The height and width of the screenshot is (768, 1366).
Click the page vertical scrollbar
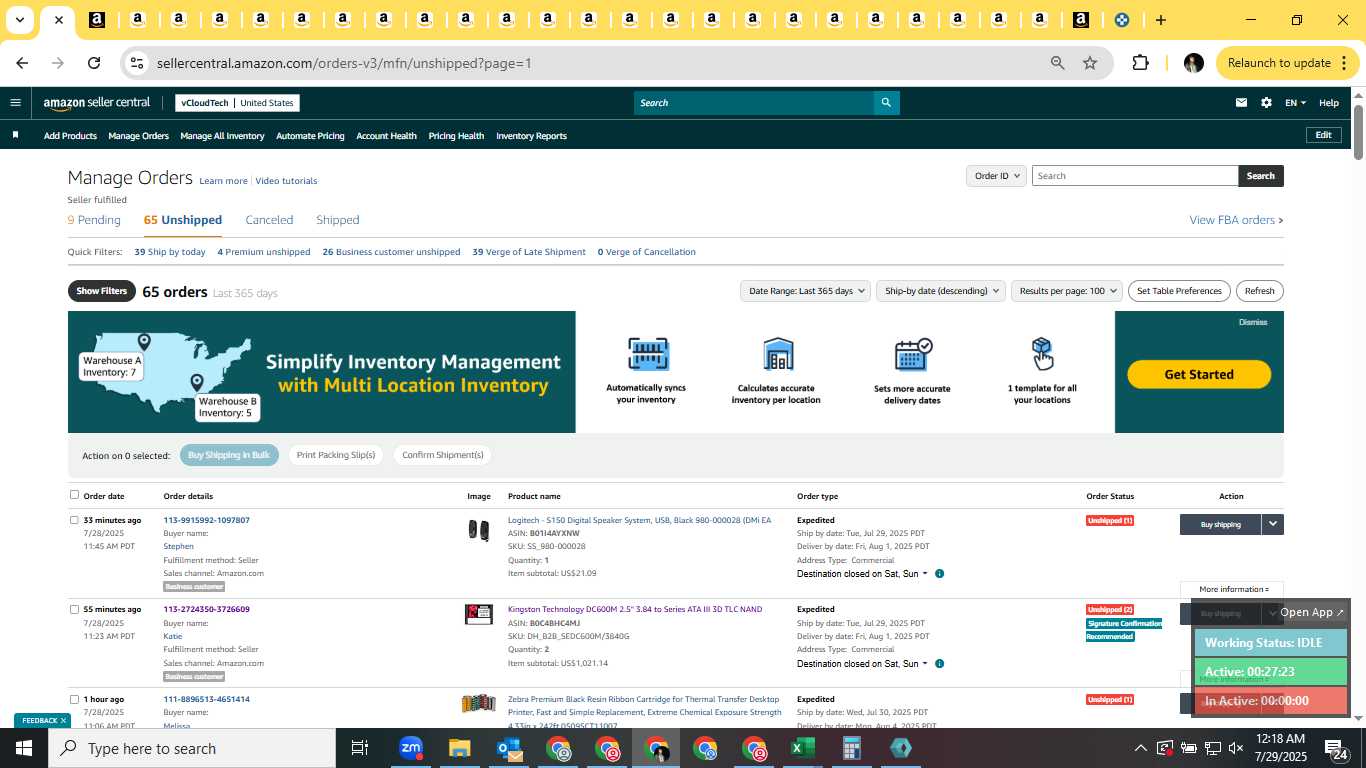(1358, 130)
